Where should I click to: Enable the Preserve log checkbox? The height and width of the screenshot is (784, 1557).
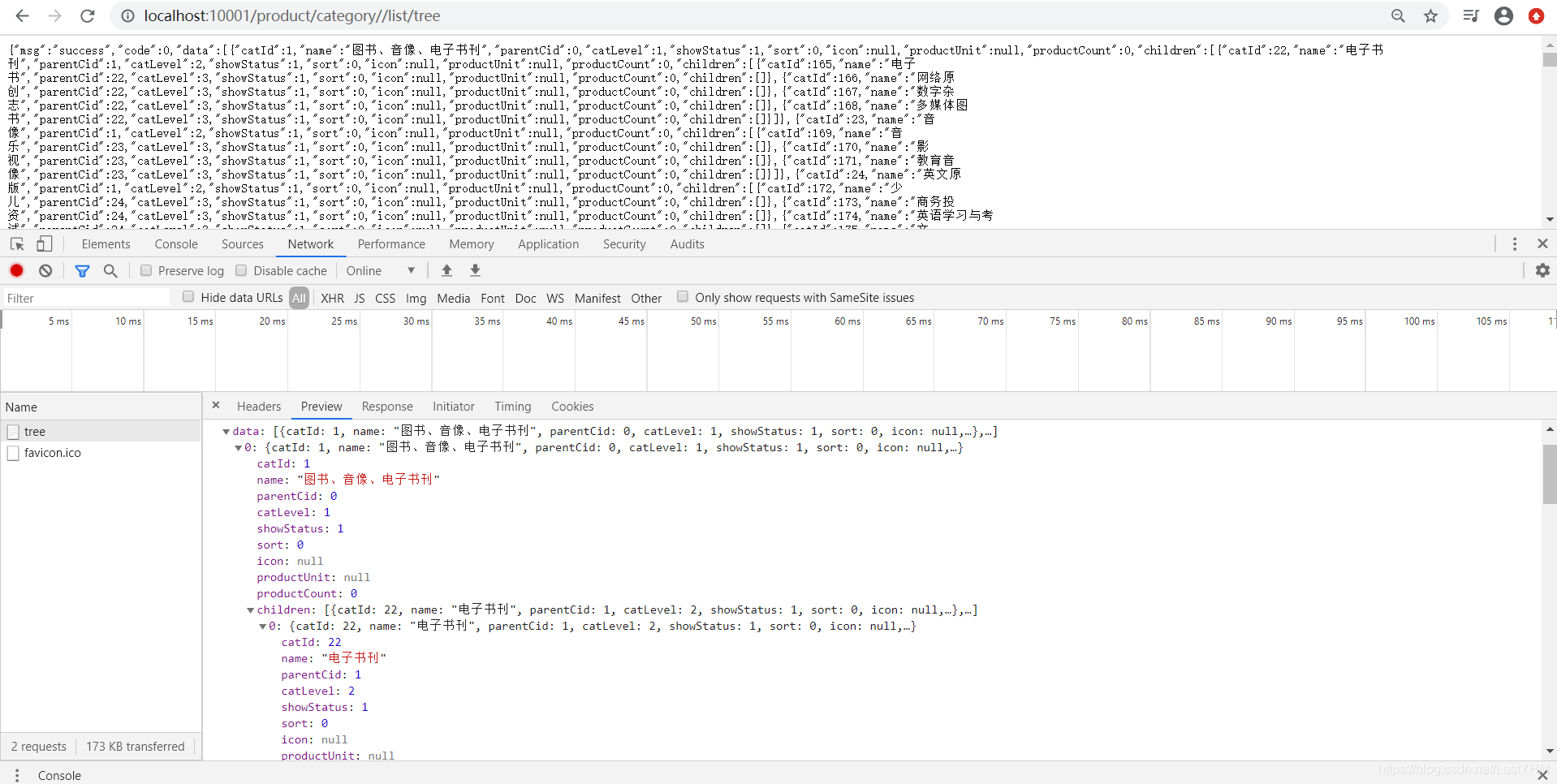[146, 270]
